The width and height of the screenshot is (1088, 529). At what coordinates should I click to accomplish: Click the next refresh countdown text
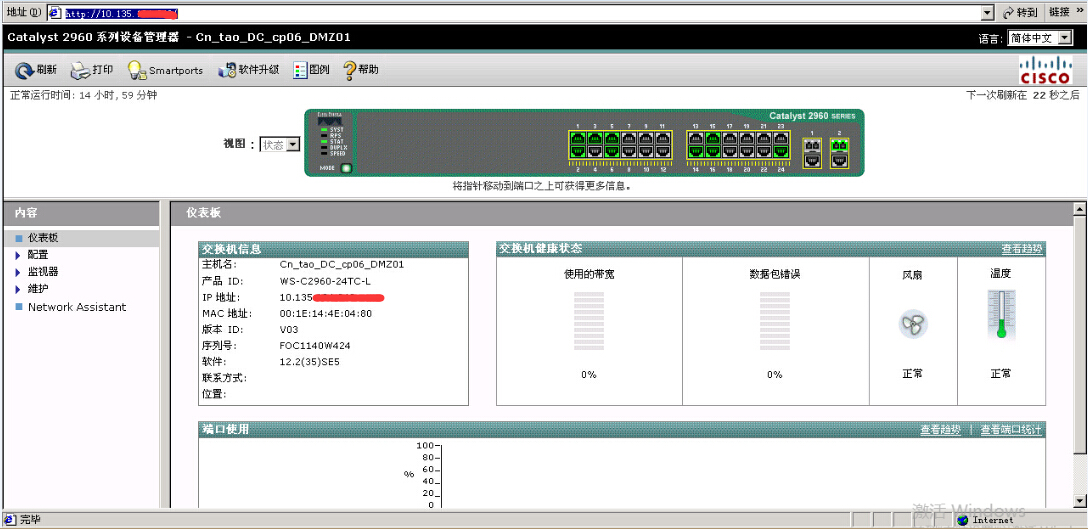click(x=1023, y=95)
